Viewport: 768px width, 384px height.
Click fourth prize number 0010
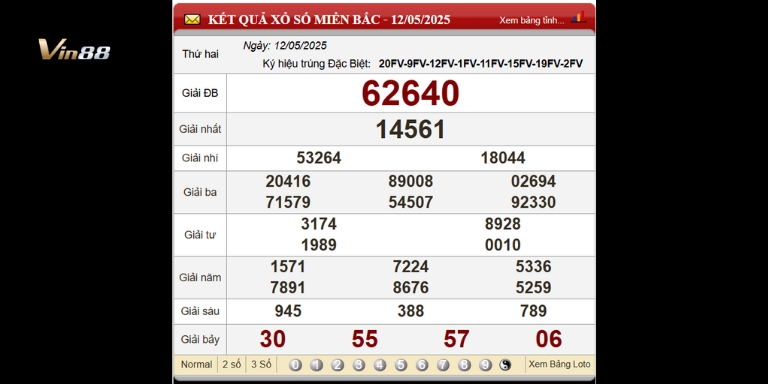pyautogui.click(x=503, y=245)
